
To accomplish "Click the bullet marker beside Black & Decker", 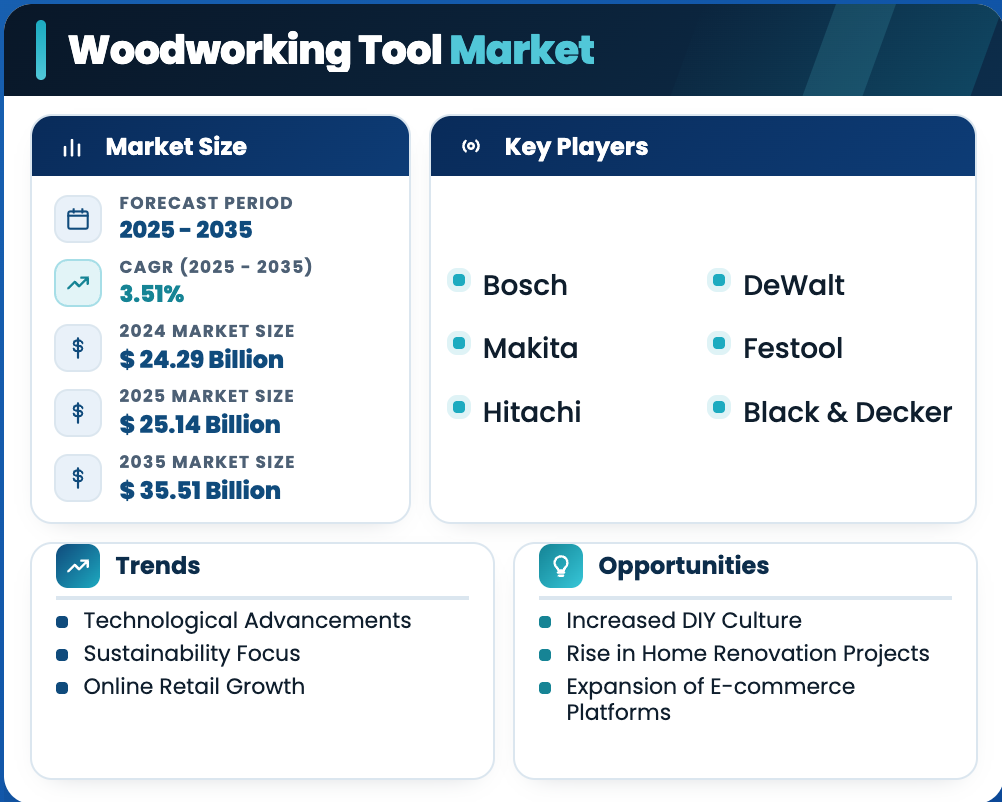I will tap(719, 406).
